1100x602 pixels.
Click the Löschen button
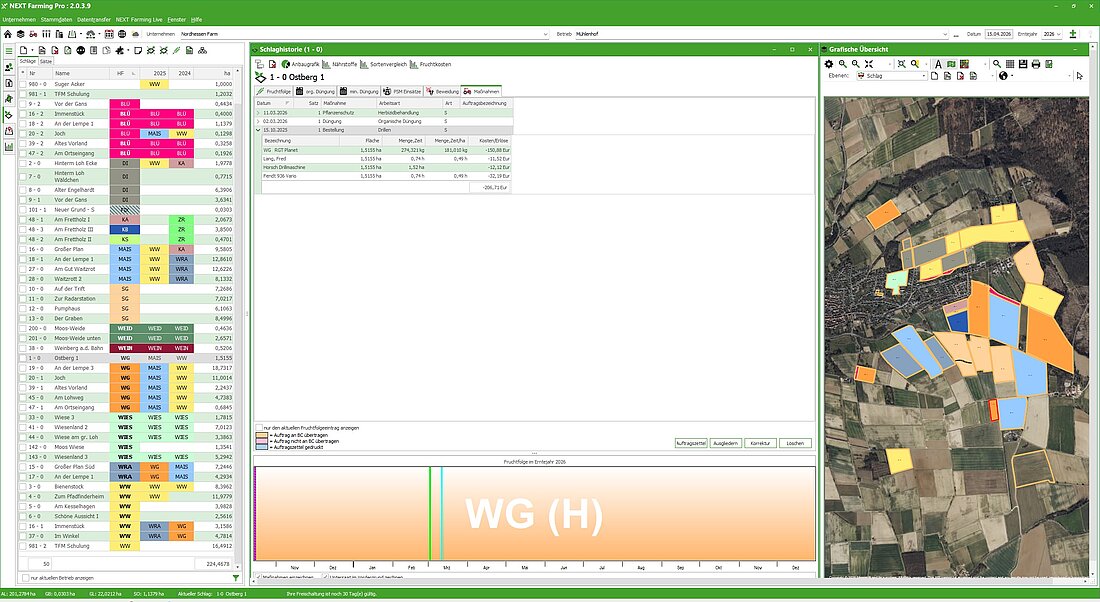[796, 443]
